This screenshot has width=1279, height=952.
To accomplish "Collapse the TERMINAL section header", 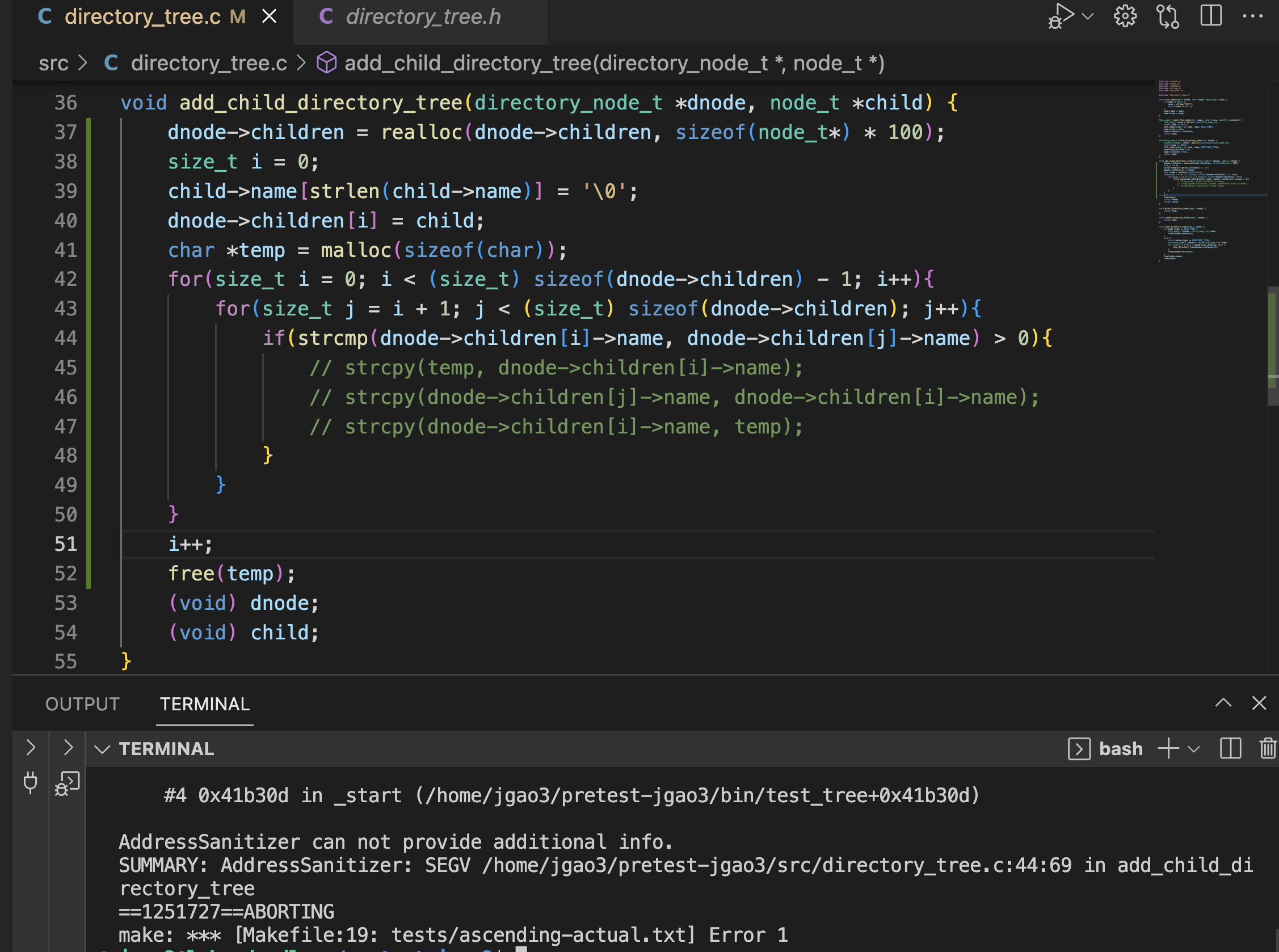I will tap(102, 748).
